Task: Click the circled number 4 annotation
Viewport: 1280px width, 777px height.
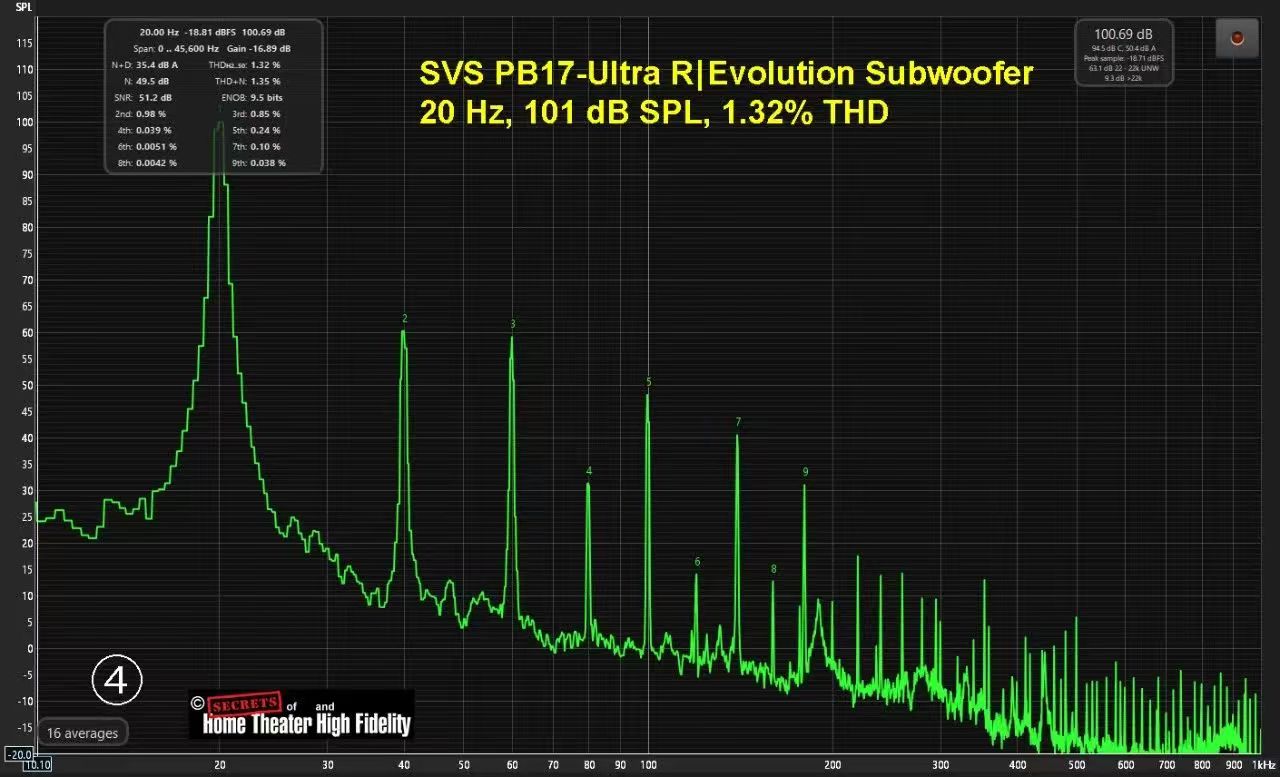Action: pos(117,680)
